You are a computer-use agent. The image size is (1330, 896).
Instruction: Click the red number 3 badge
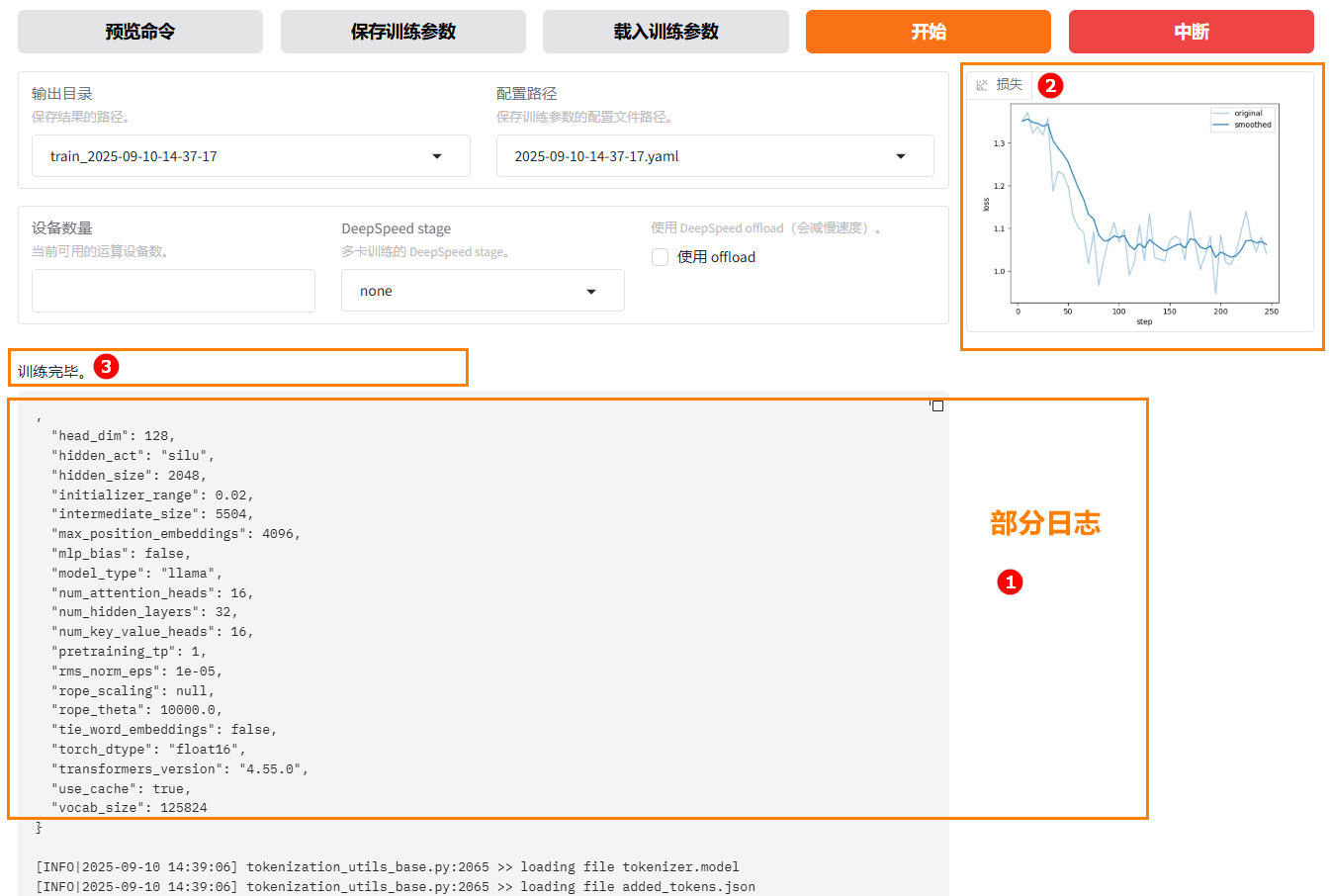pos(106,366)
